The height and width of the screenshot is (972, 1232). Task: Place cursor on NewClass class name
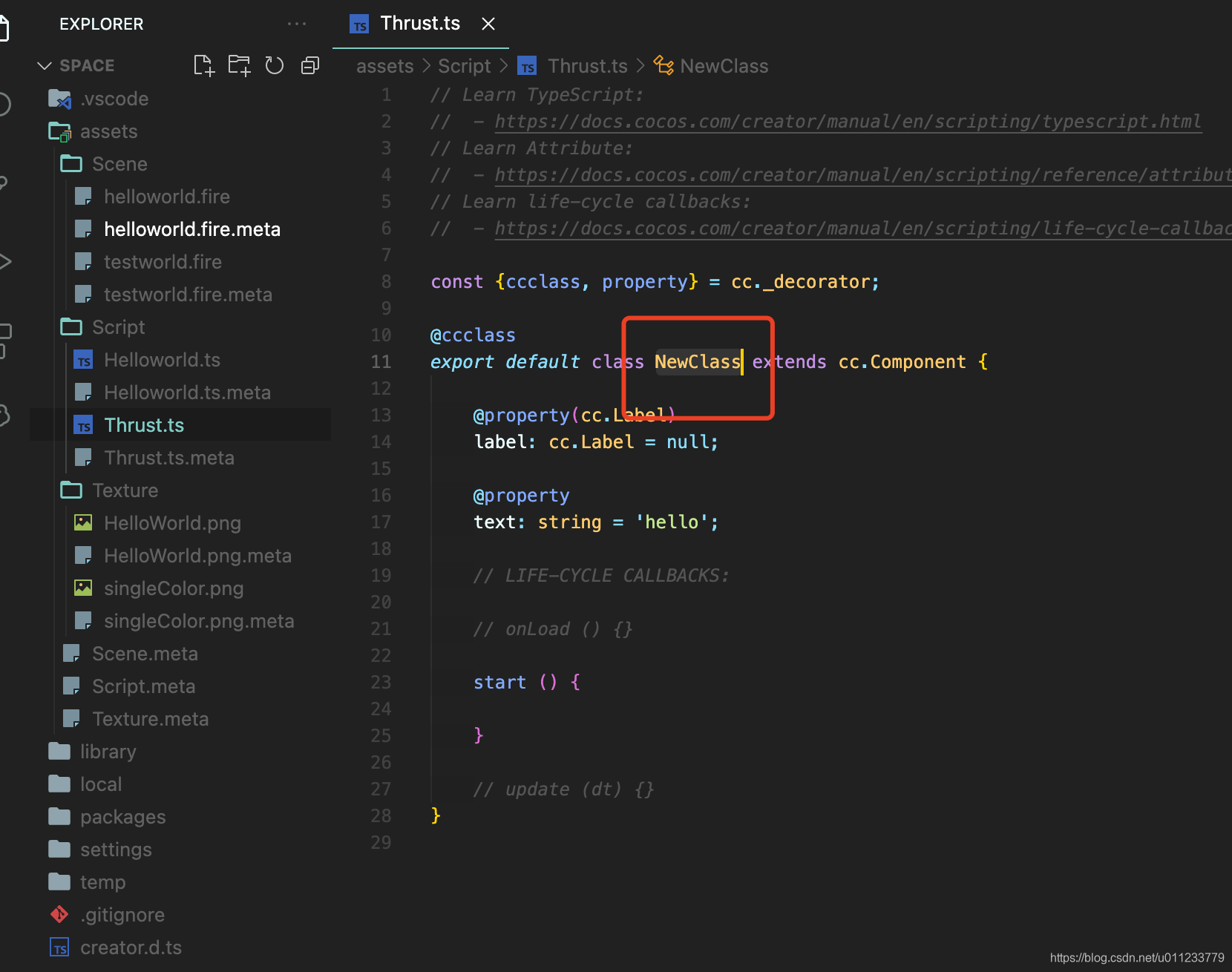tap(698, 362)
